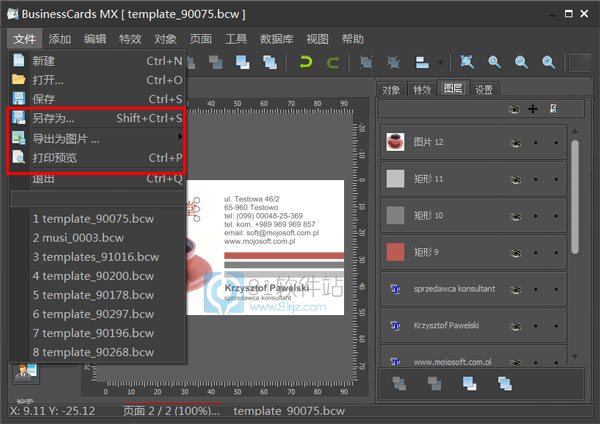Switch to the 特效 tab

(421, 90)
